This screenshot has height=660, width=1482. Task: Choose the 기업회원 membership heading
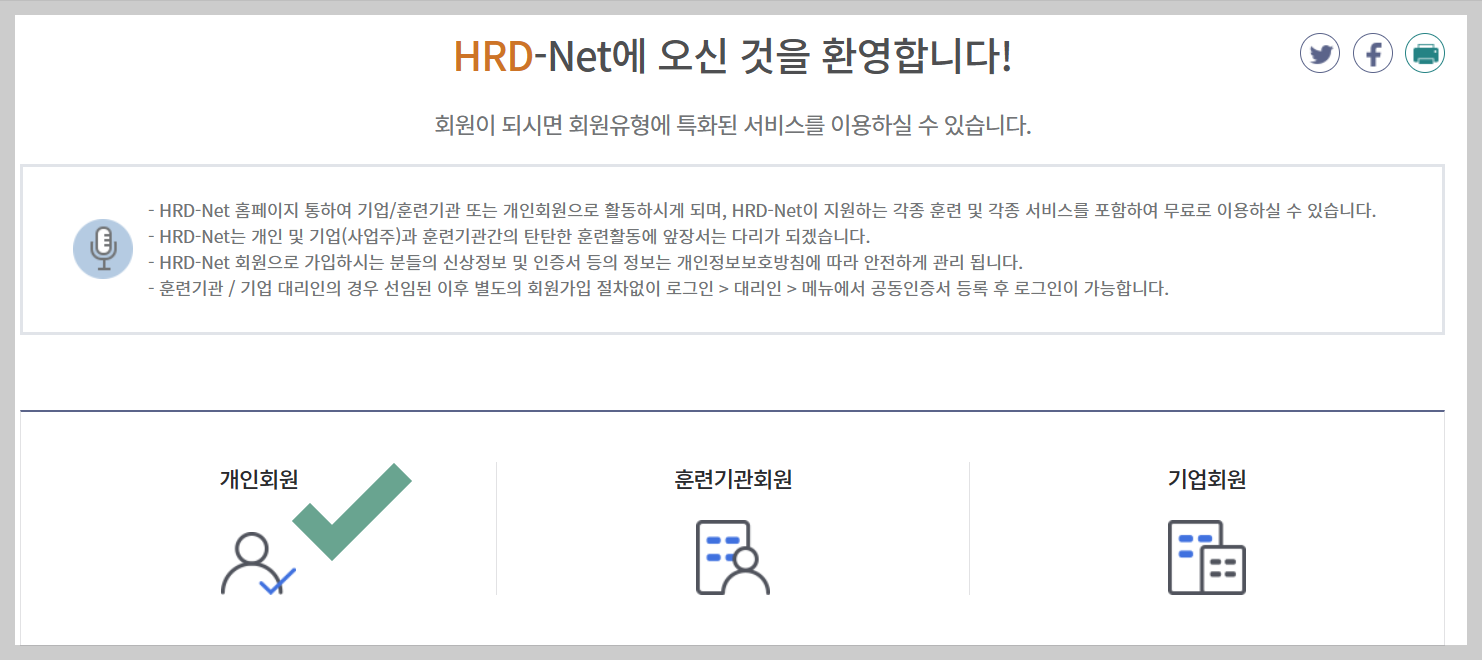coord(1207,479)
